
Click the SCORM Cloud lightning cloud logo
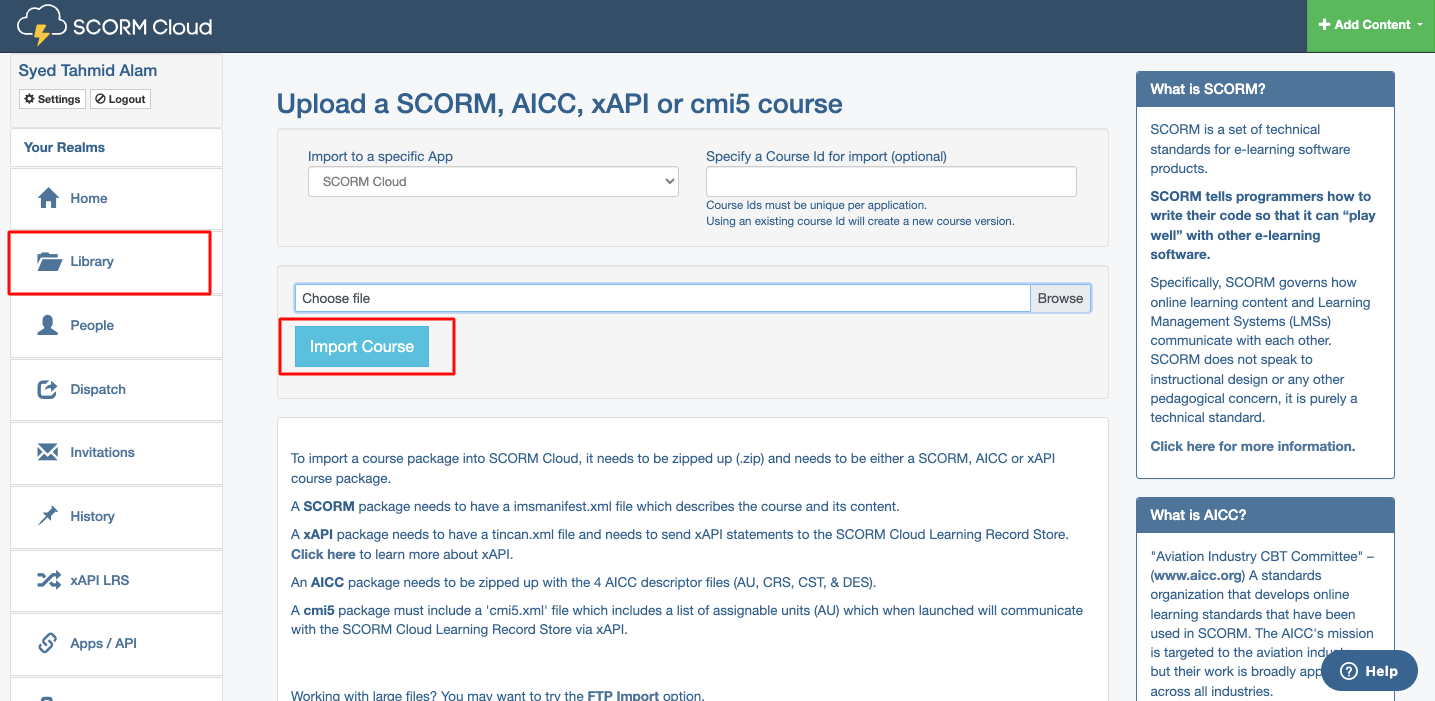click(42, 27)
